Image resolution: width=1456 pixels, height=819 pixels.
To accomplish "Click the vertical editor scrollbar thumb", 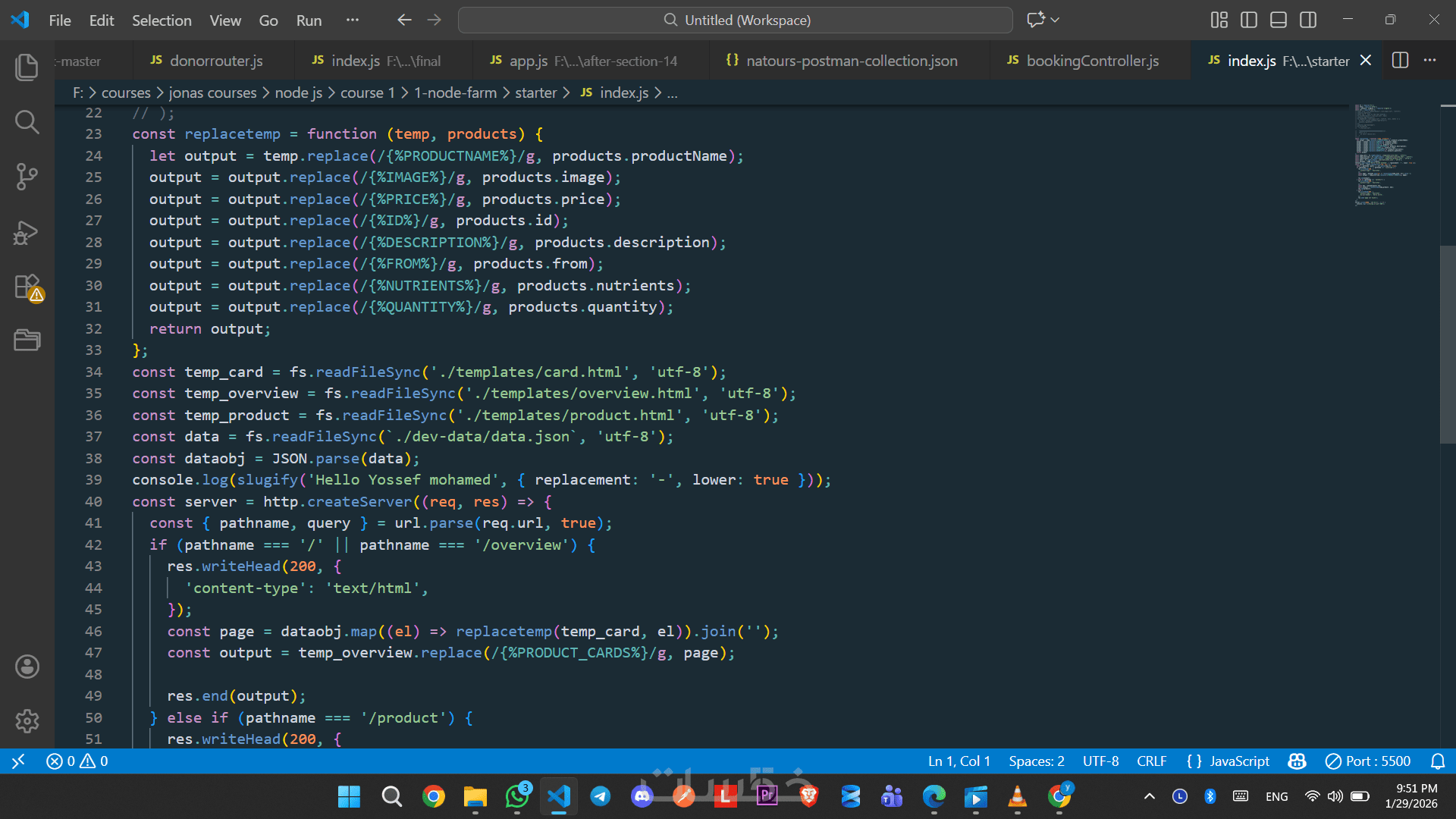I will point(1447,345).
